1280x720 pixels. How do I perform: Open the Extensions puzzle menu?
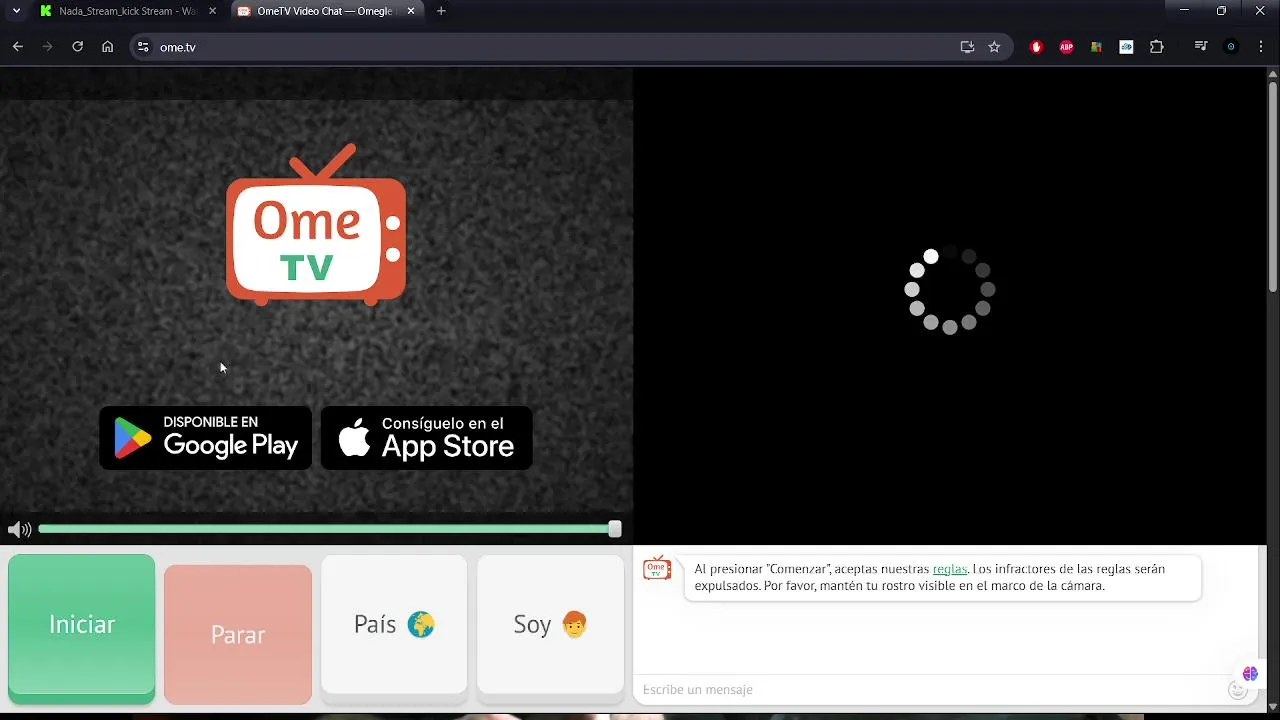tap(1157, 47)
